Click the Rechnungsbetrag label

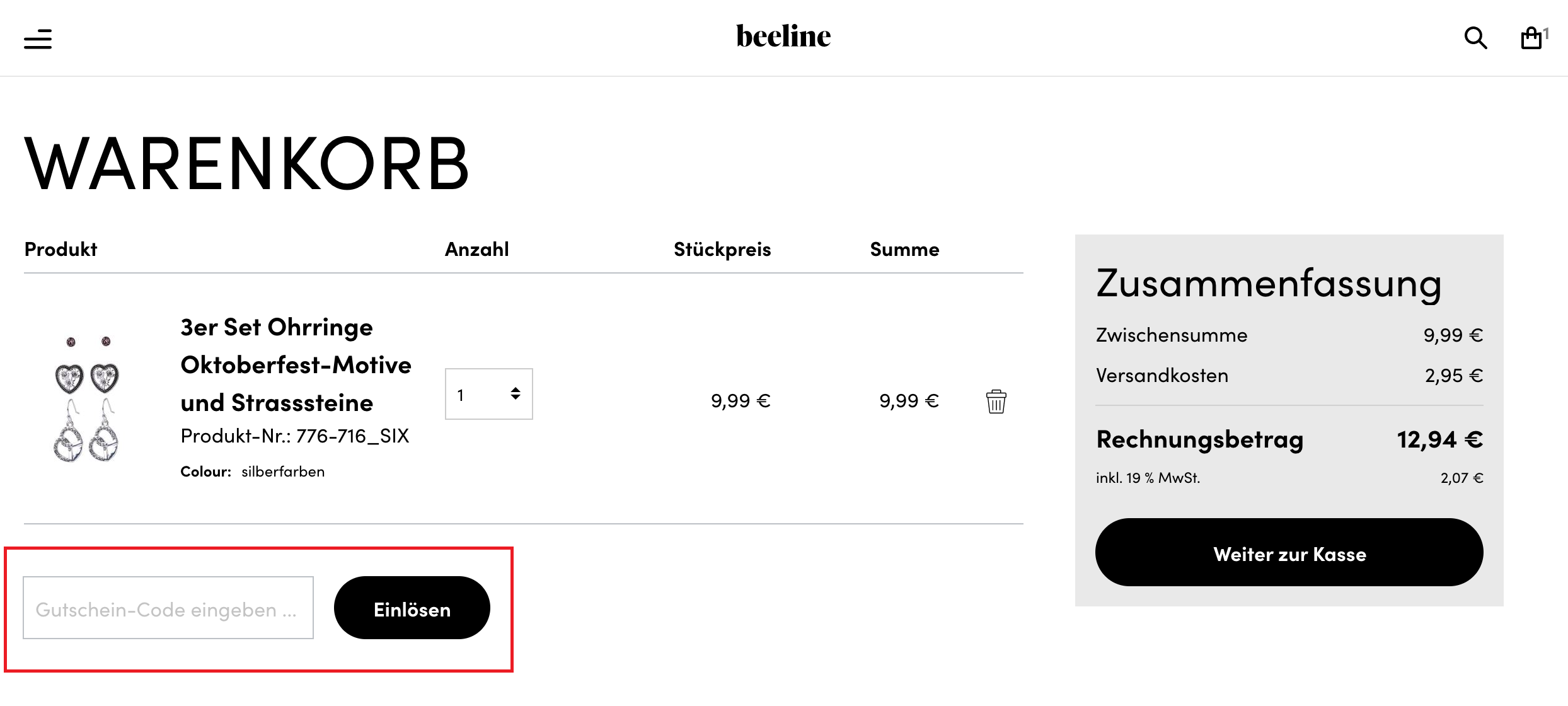[1200, 439]
